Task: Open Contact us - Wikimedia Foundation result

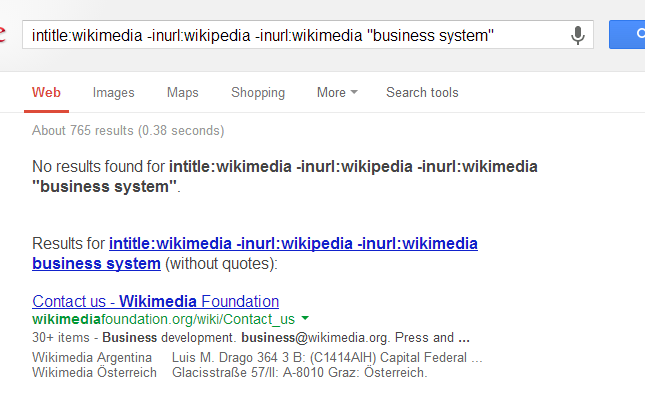Action: coord(155,302)
